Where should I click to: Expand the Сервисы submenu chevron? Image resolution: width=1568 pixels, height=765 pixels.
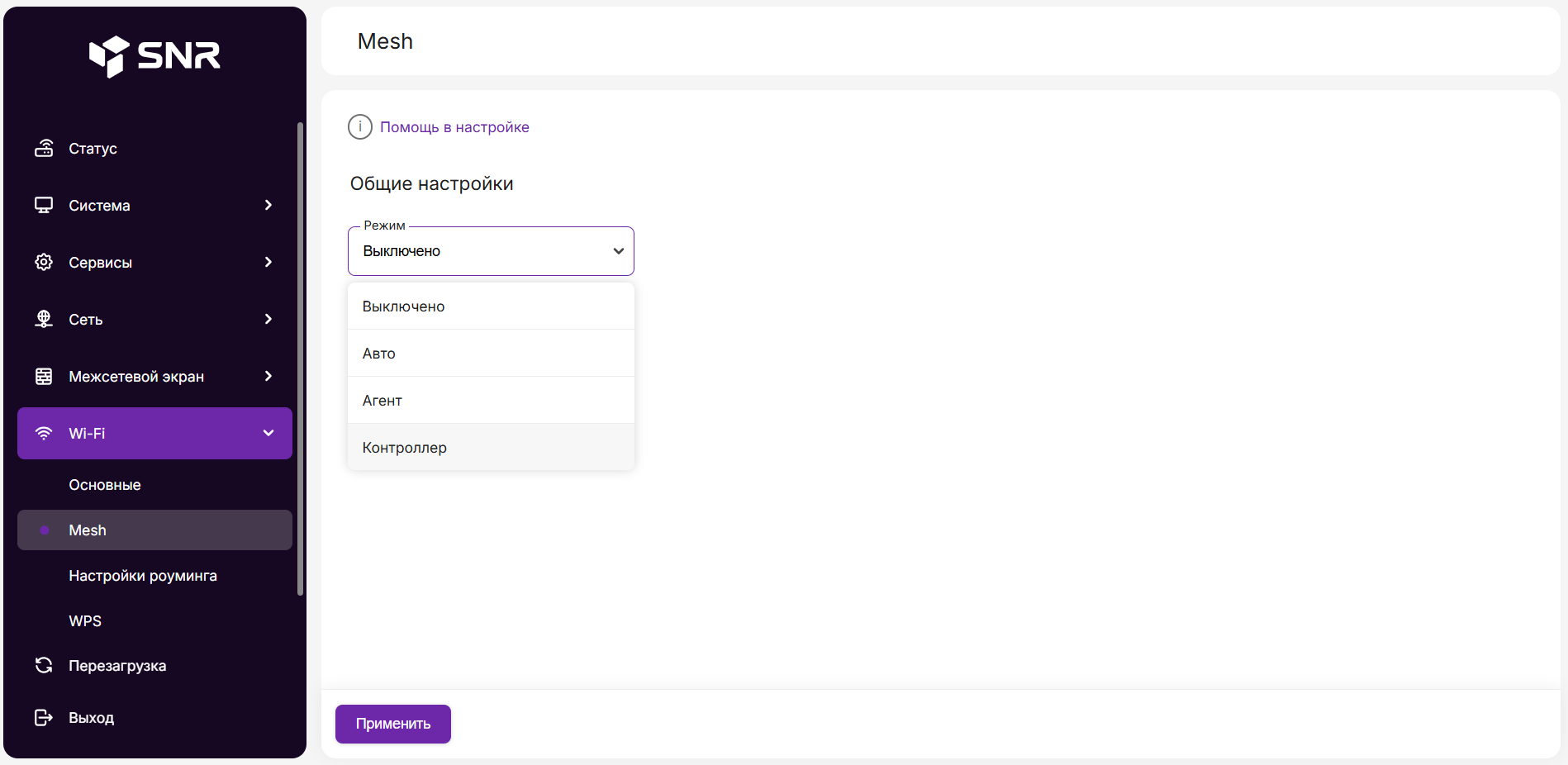point(268,263)
